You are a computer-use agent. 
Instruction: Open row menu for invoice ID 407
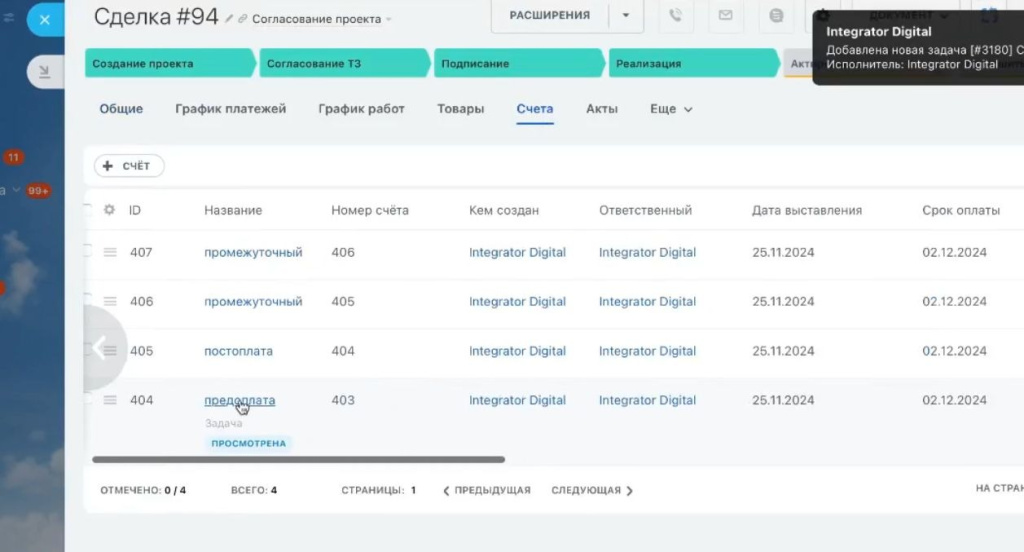pos(110,252)
